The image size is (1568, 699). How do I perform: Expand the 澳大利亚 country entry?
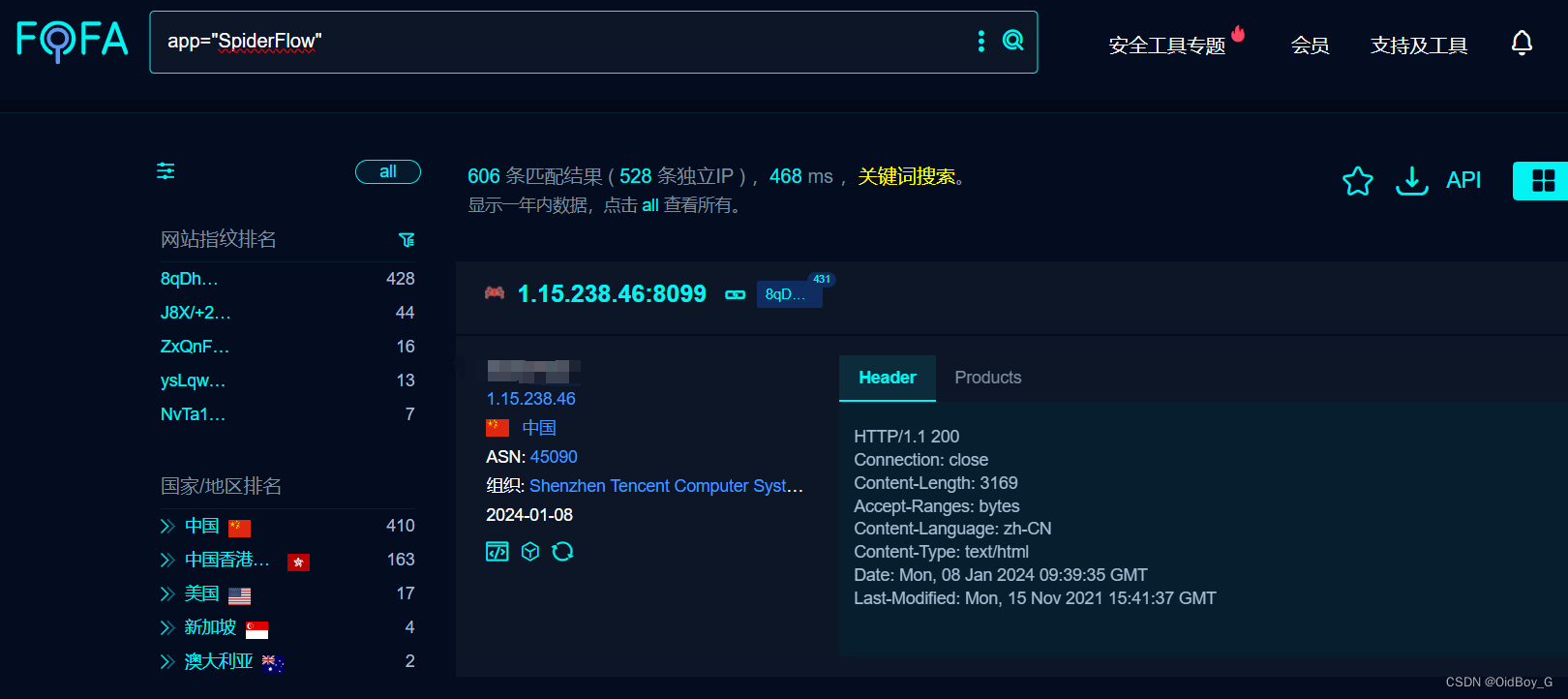tap(167, 661)
